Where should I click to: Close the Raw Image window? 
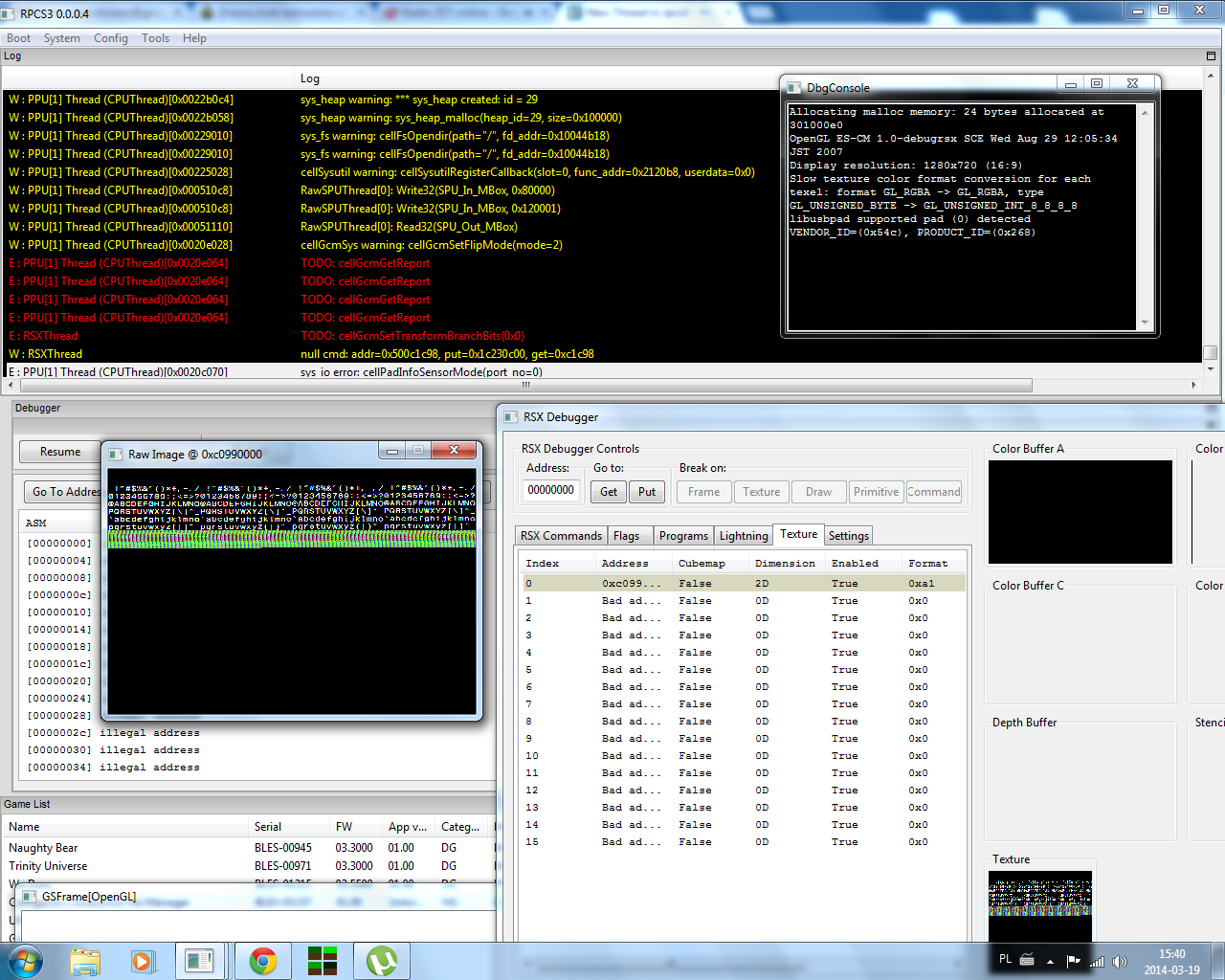pyautogui.click(x=454, y=450)
